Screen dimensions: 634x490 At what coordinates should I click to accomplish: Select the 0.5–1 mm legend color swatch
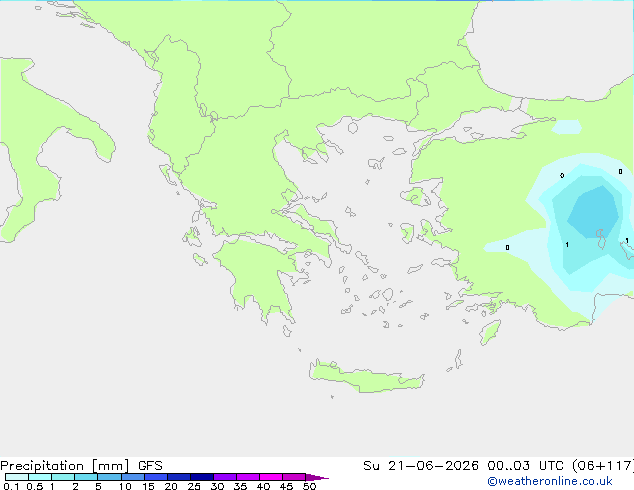[40, 477]
